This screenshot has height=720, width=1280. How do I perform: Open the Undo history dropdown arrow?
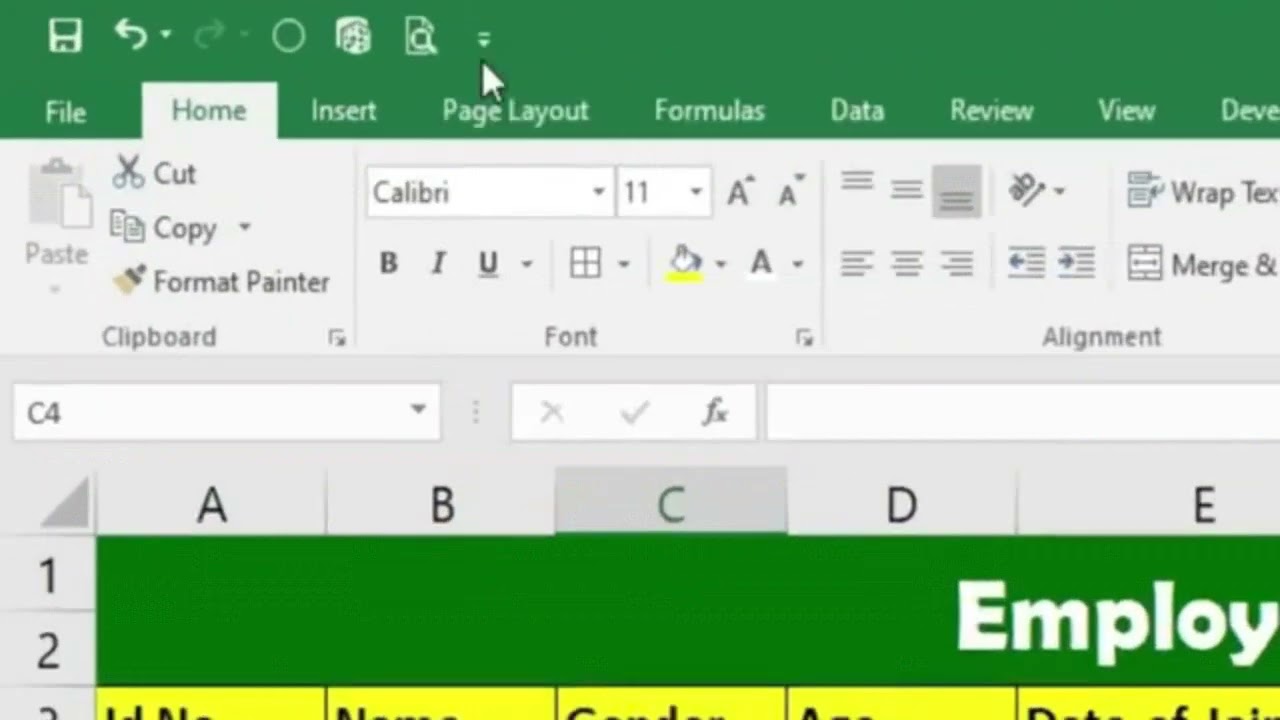point(166,36)
